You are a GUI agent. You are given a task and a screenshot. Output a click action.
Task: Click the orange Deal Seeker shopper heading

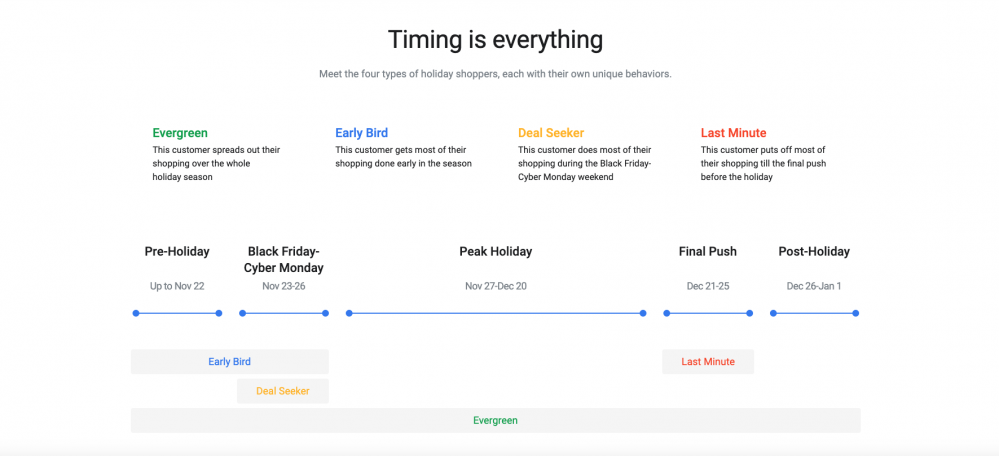click(551, 133)
